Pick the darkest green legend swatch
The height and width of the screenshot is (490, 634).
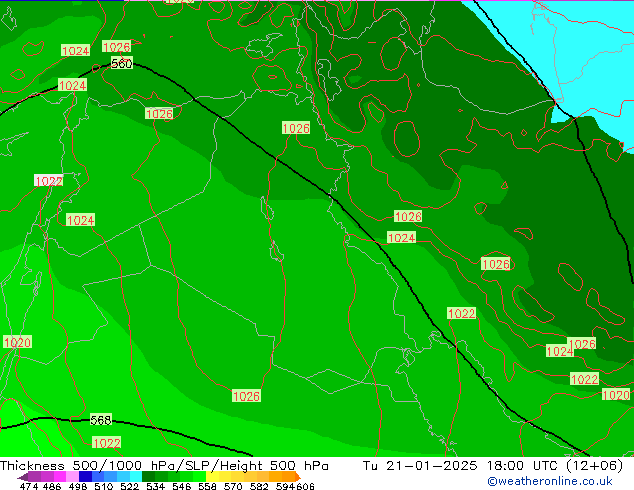coord(148,477)
